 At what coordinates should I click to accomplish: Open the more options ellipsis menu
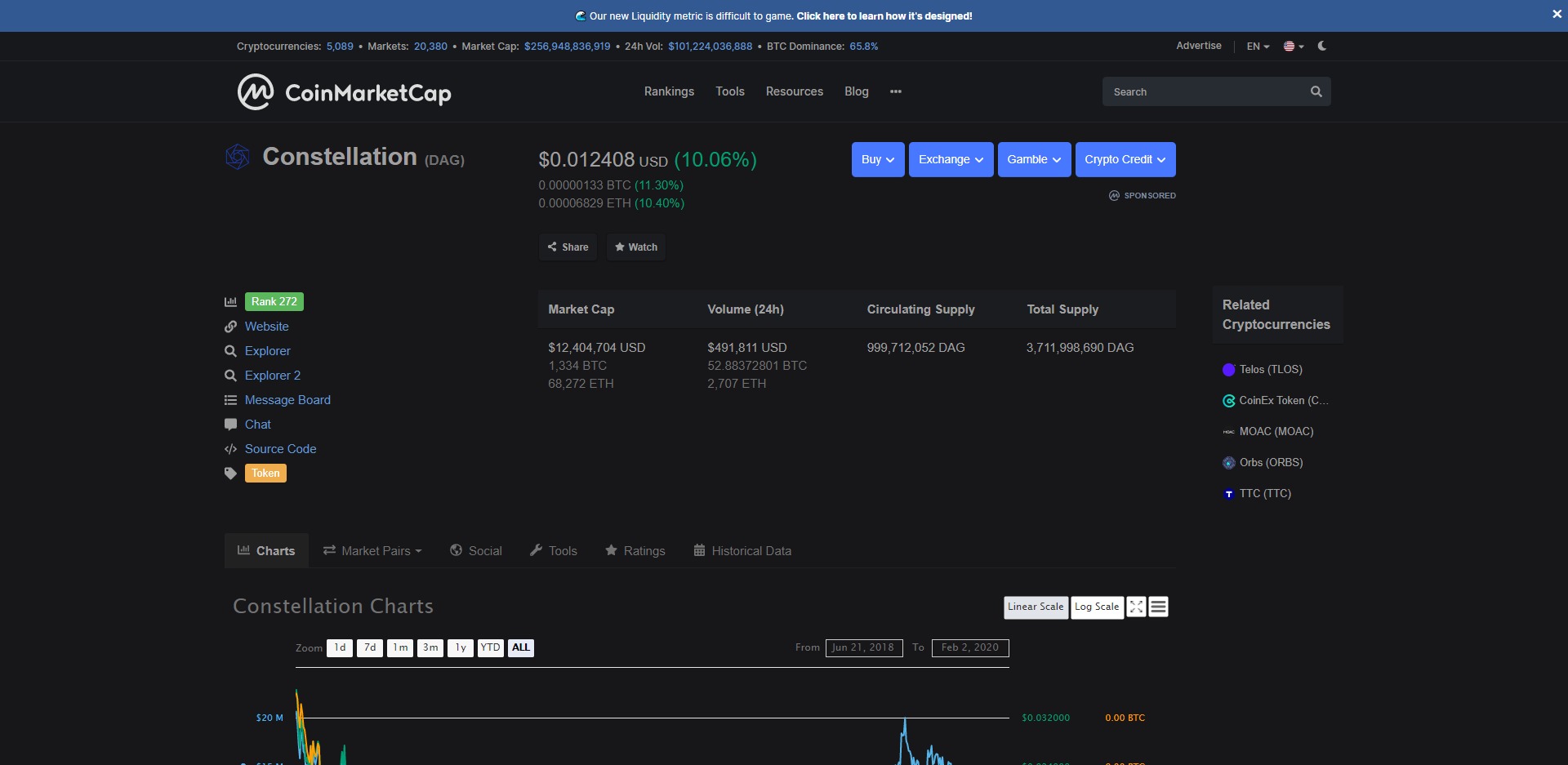click(x=896, y=91)
